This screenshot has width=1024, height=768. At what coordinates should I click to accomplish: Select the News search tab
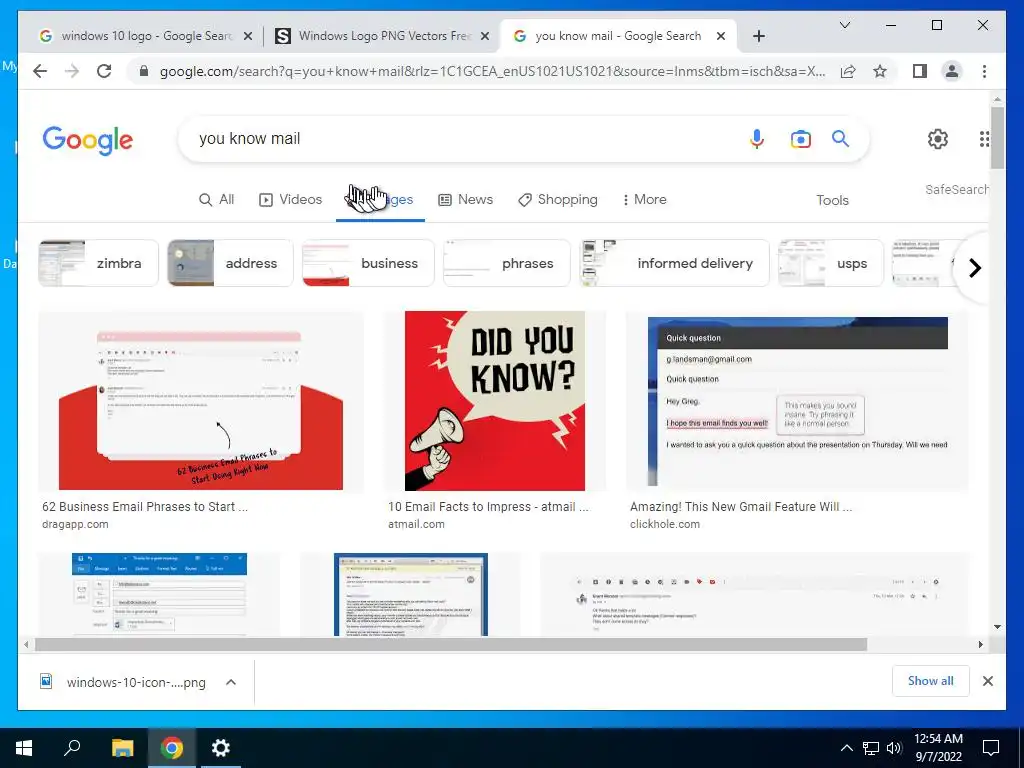point(465,199)
